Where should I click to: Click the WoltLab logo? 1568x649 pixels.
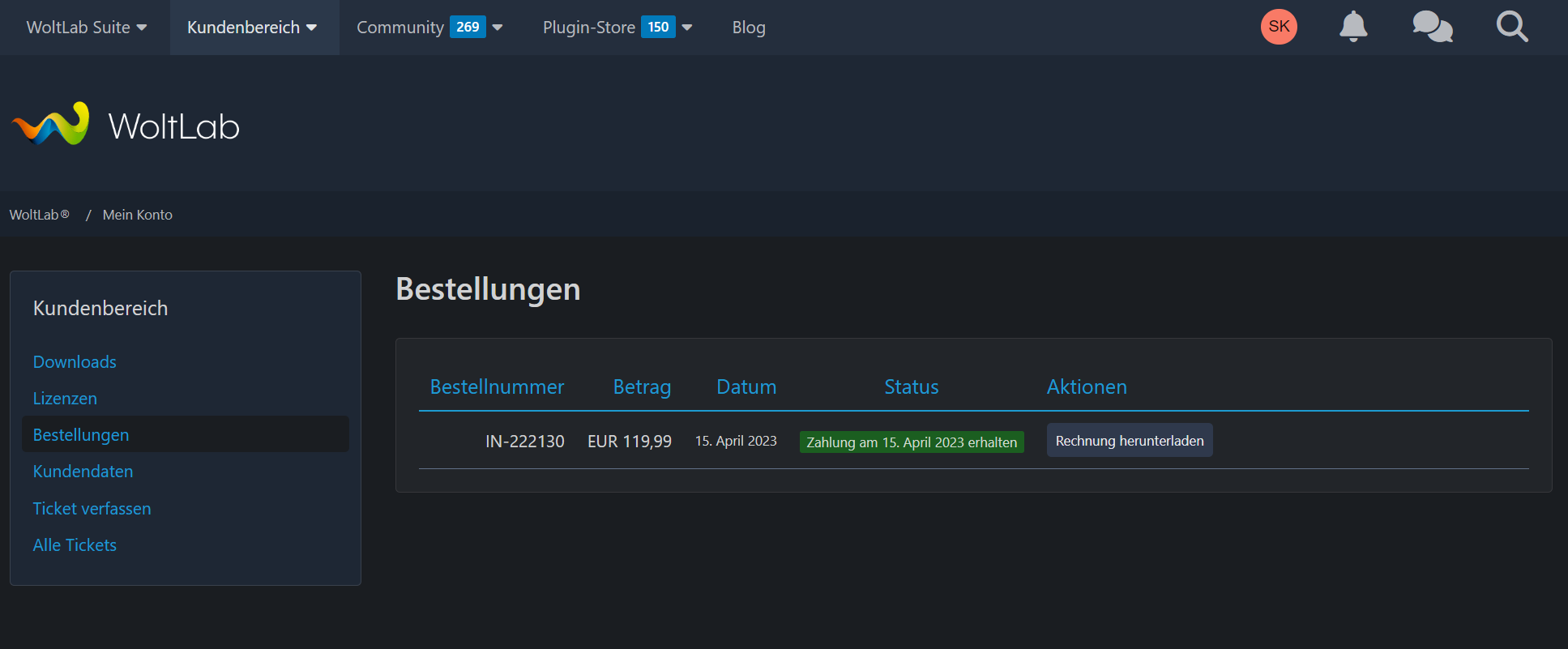click(x=126, y=126)
